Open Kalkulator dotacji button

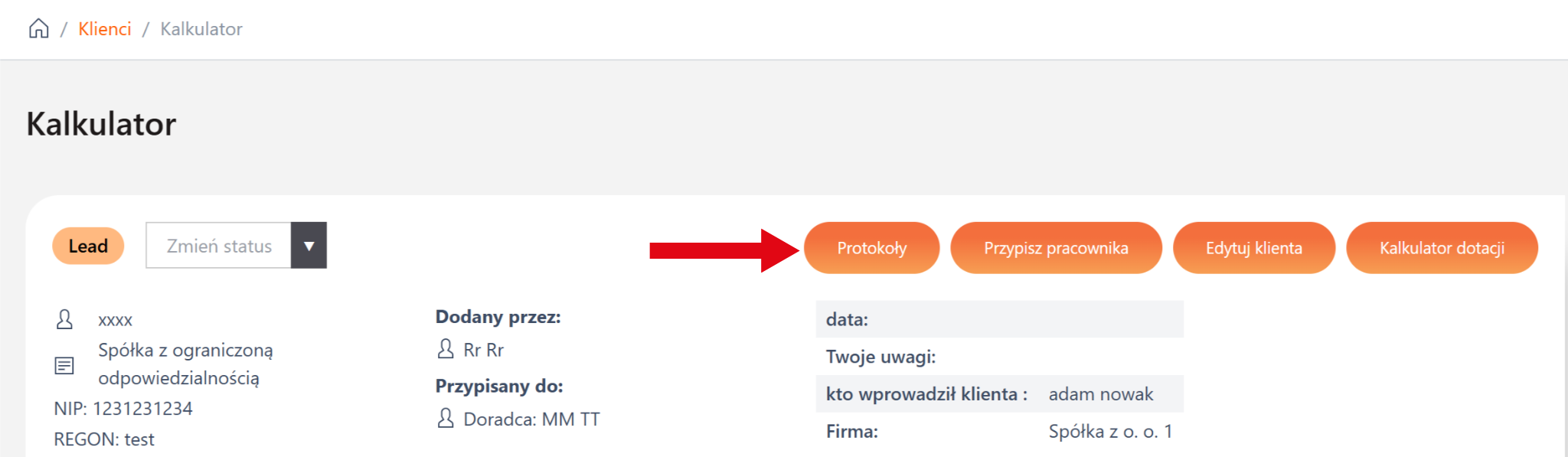point(1442,248)
